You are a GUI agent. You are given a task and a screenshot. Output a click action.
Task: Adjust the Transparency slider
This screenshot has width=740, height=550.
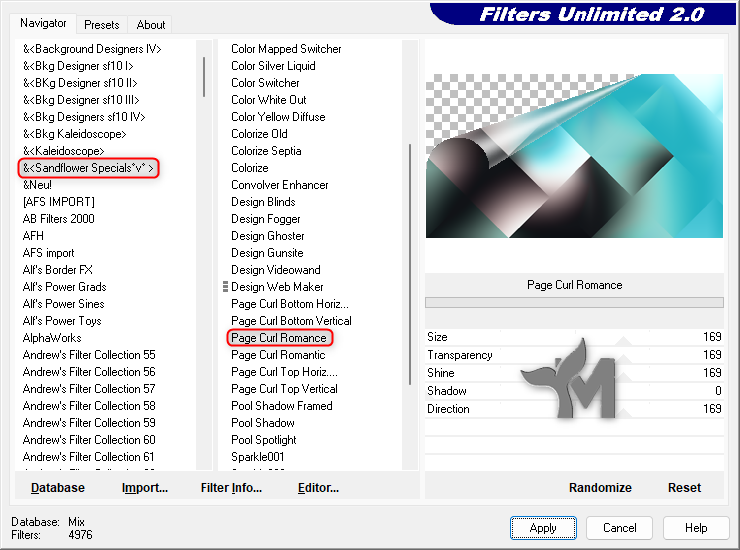[574, 355]
